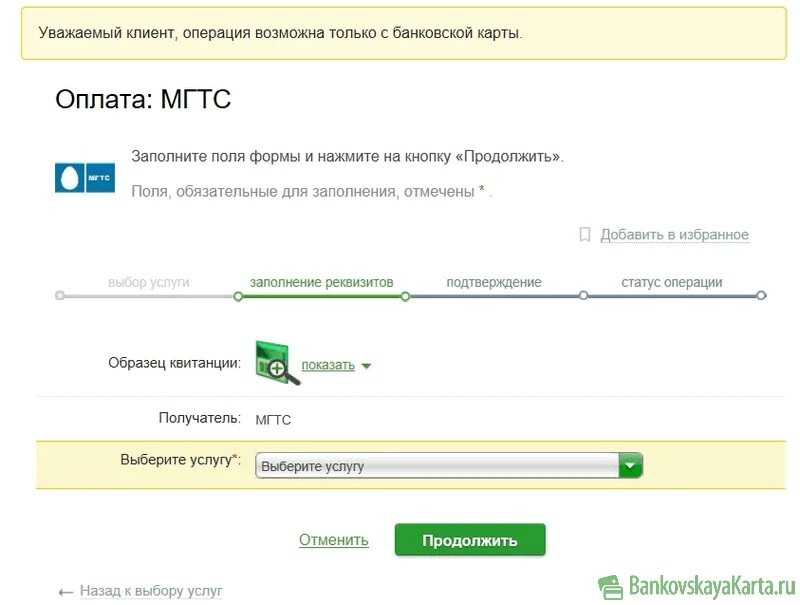Image resolution: width=800 pixels, height=605 pixels.
Task: Click the Отменить link
Action: pyautogui.click(x=333, y=539)
